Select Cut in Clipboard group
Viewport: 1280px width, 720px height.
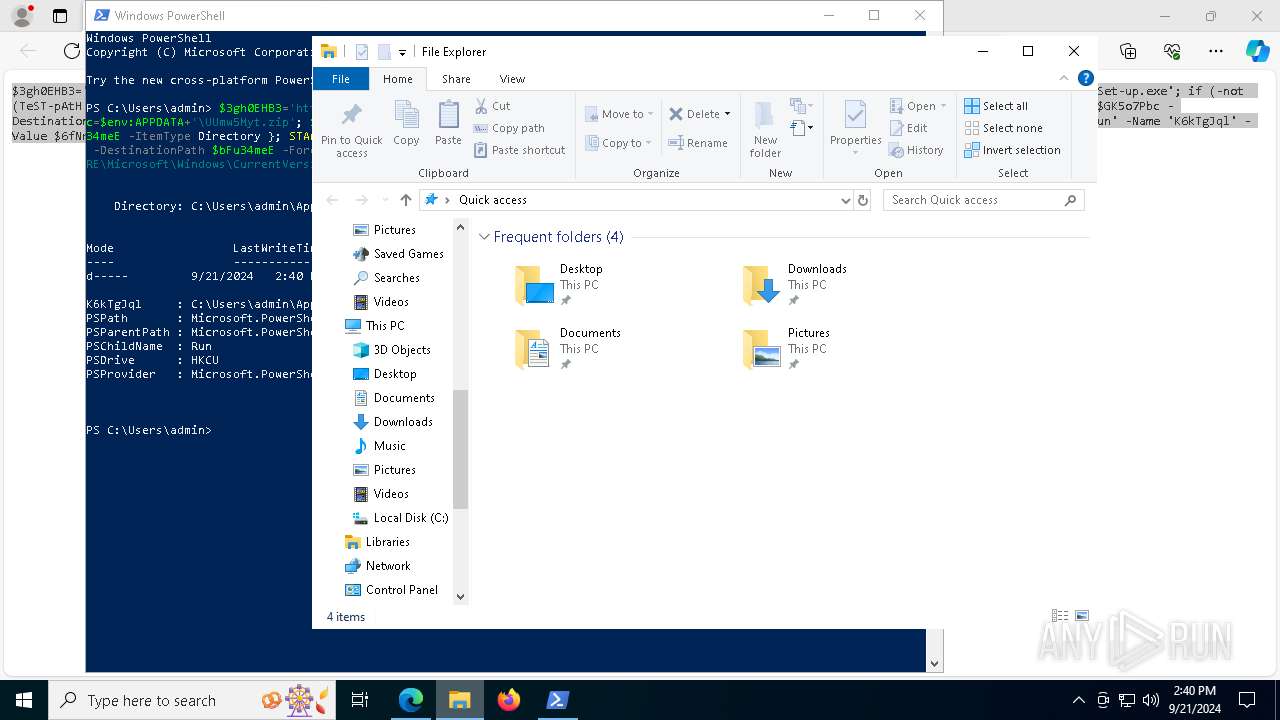click(492, 106)
